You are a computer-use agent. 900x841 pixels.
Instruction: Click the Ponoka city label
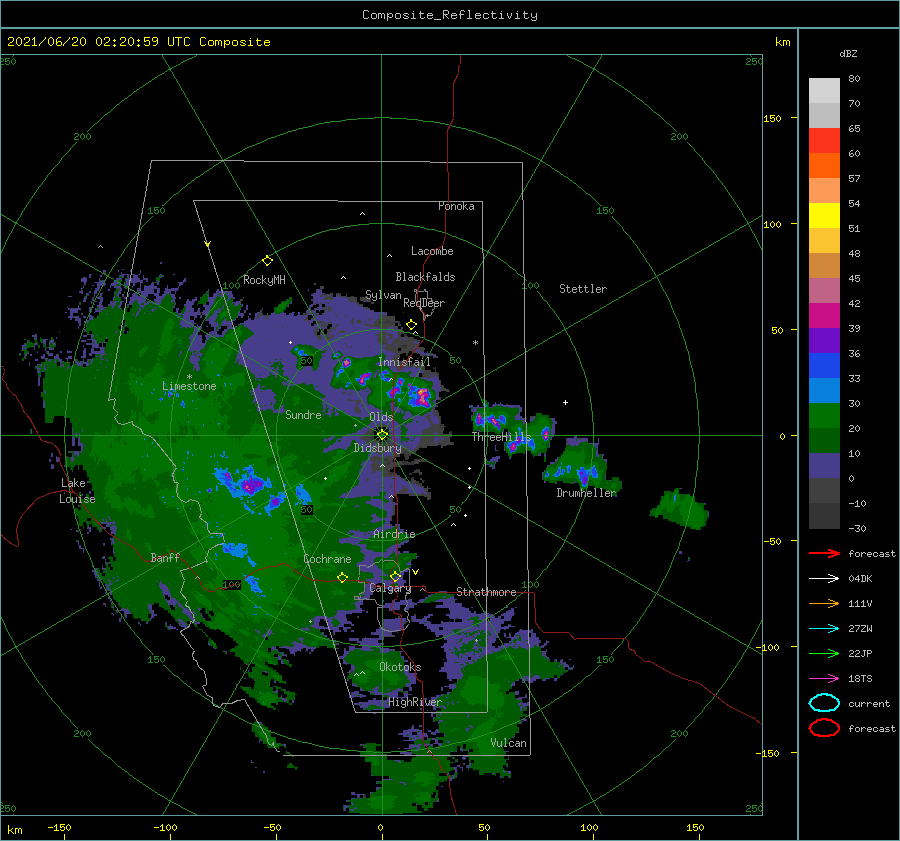point(456,206)
